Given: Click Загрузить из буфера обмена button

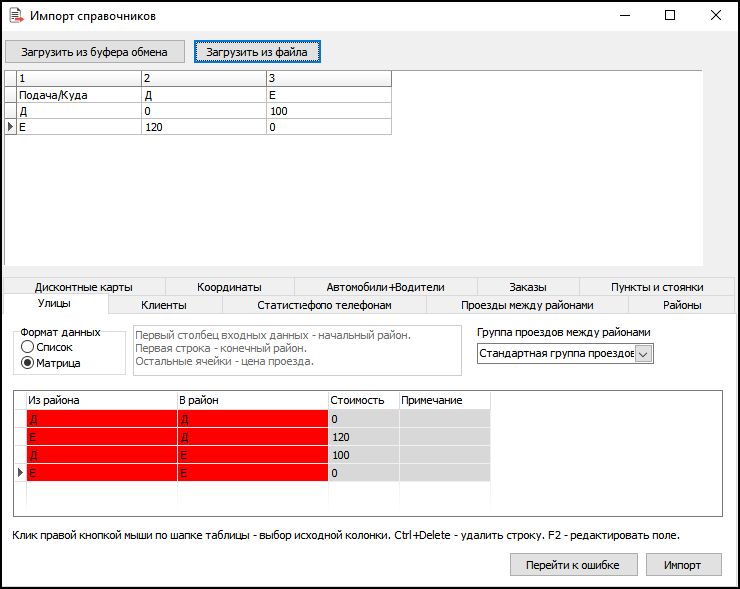Looking at the screenshot, I should pos(94,51).
